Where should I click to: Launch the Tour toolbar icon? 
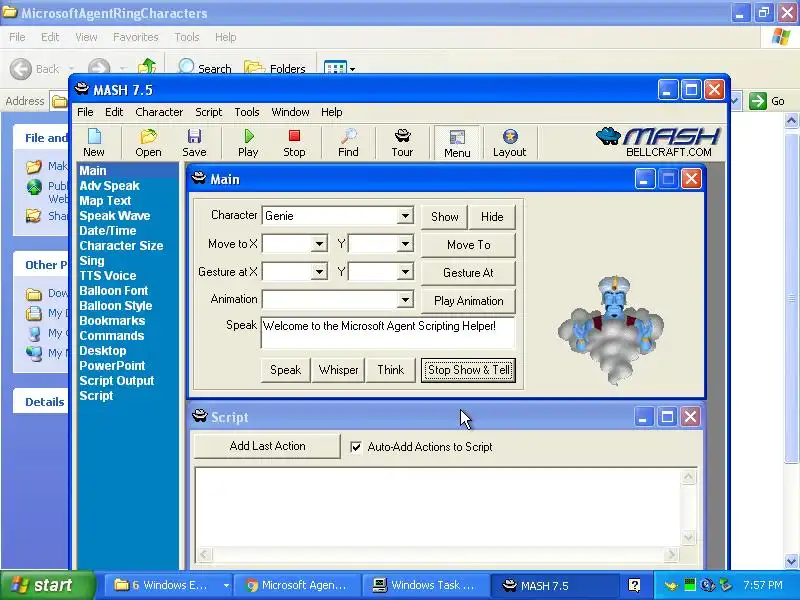tap(403, 143)
